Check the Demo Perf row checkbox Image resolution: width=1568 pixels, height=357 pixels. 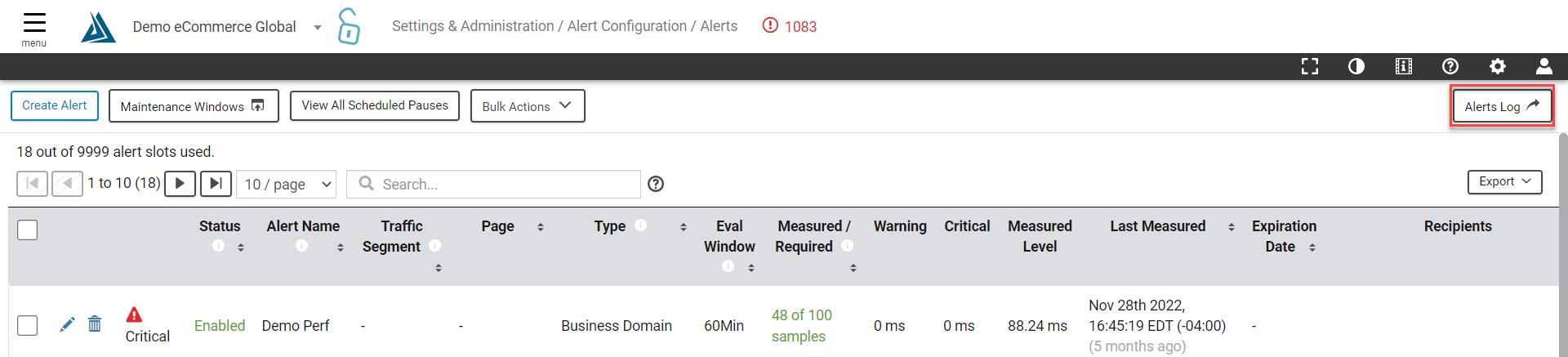[28, 325]
